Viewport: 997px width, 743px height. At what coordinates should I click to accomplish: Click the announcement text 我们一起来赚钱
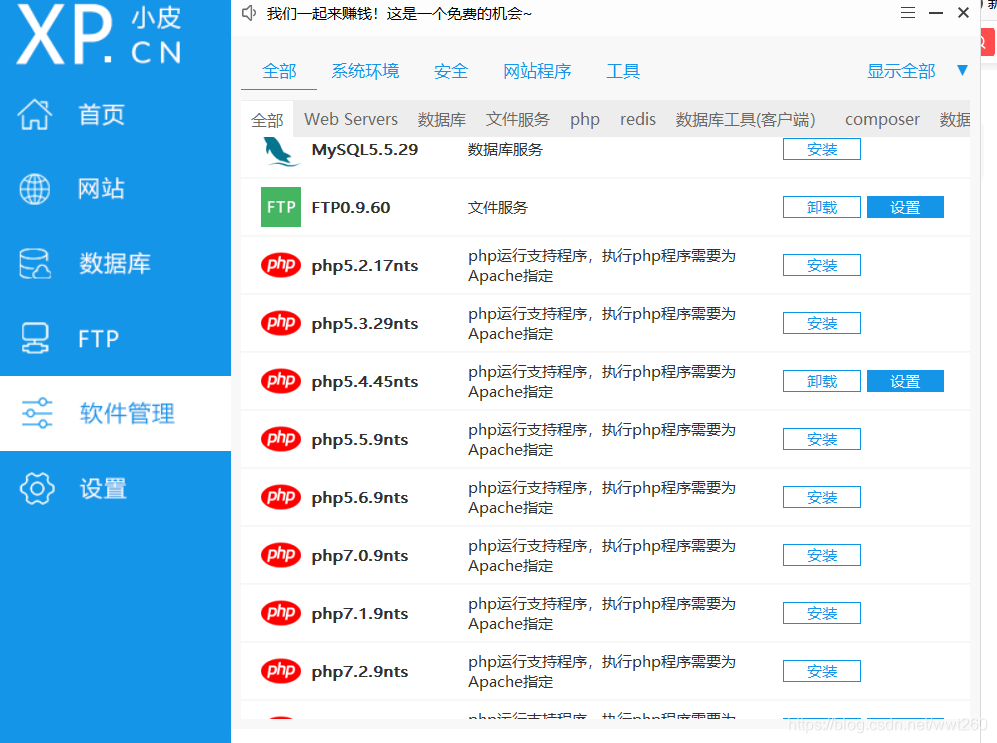pyautogui.click(x=399, y=13)
